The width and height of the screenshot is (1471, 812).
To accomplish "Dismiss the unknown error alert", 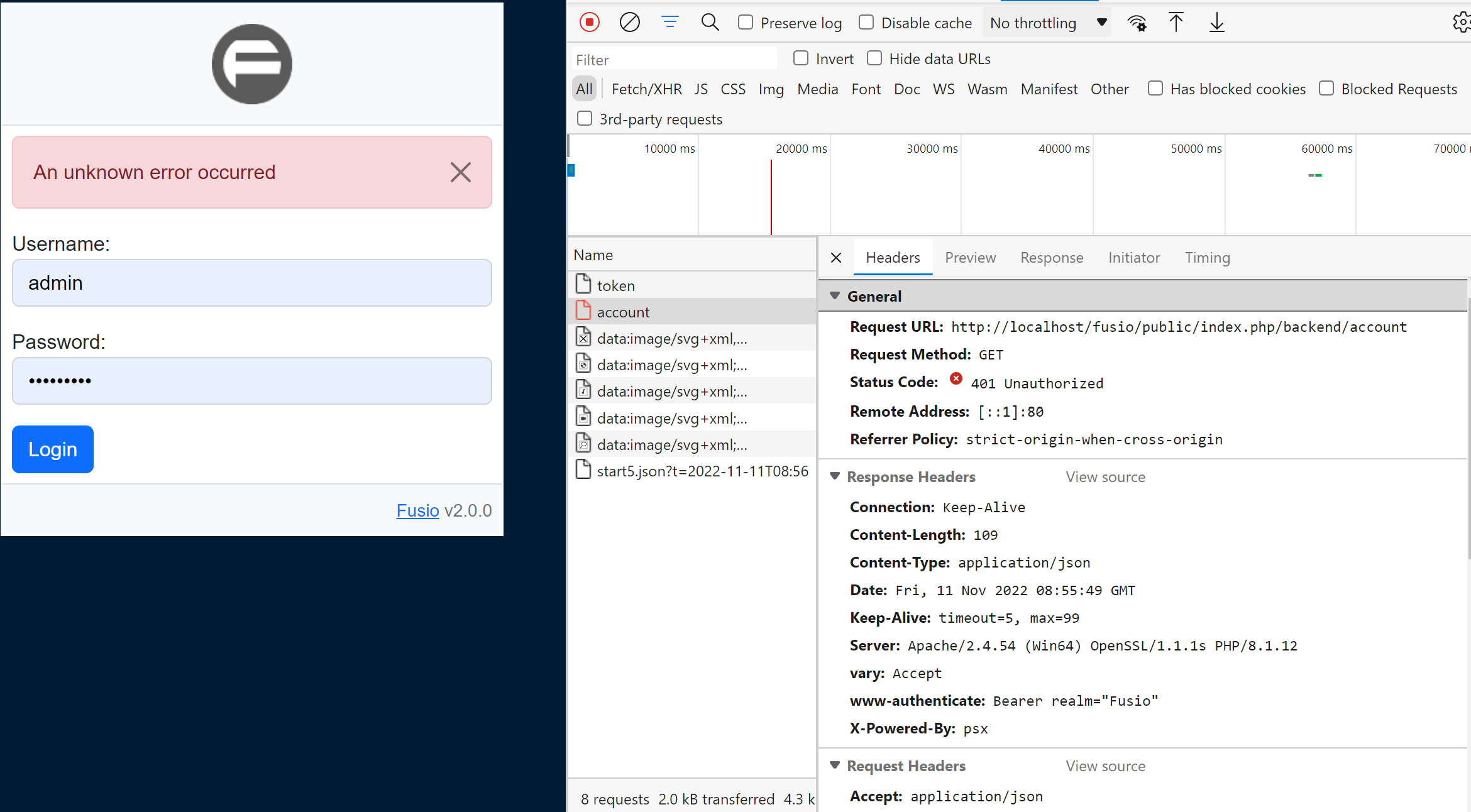I will (460, 172).
